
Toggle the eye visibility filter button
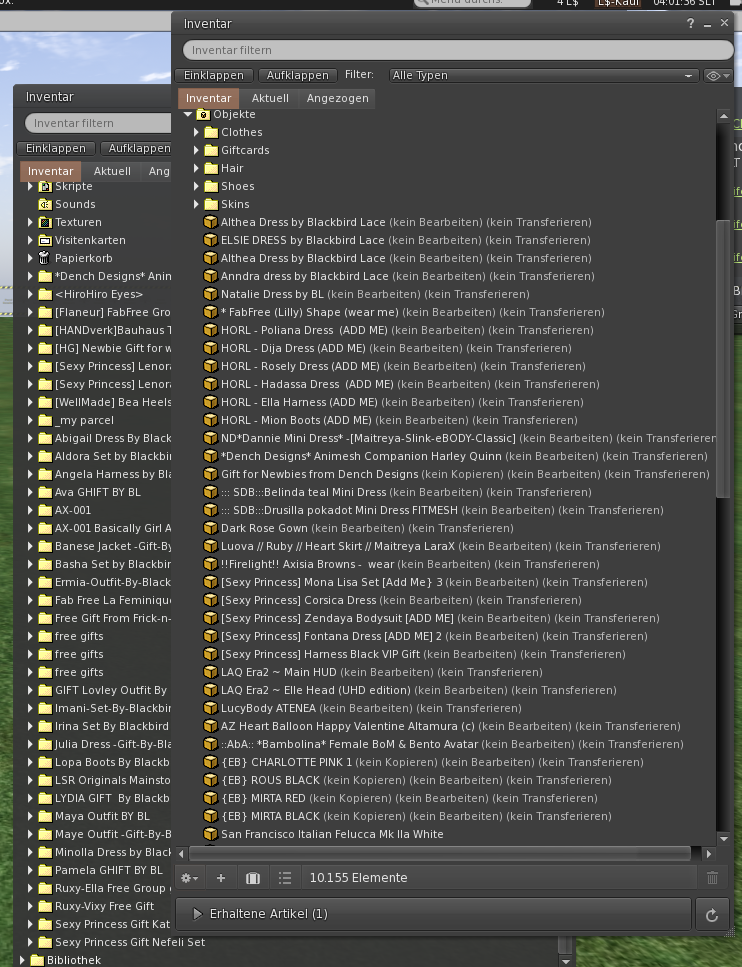(717, 75)
